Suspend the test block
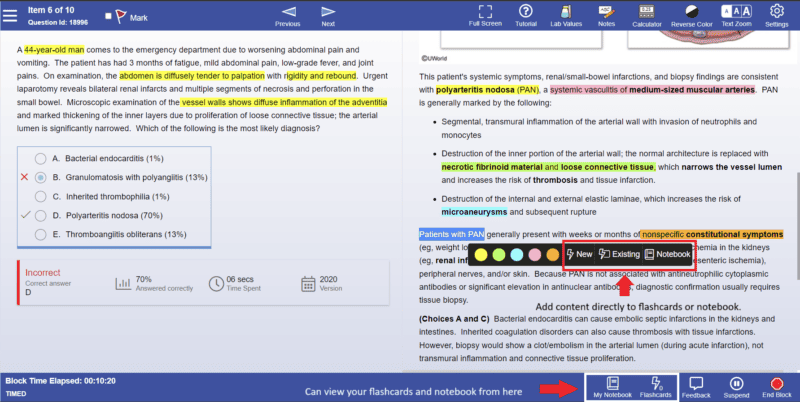Viewport: 800px width, 402px height. click(736, 388)
